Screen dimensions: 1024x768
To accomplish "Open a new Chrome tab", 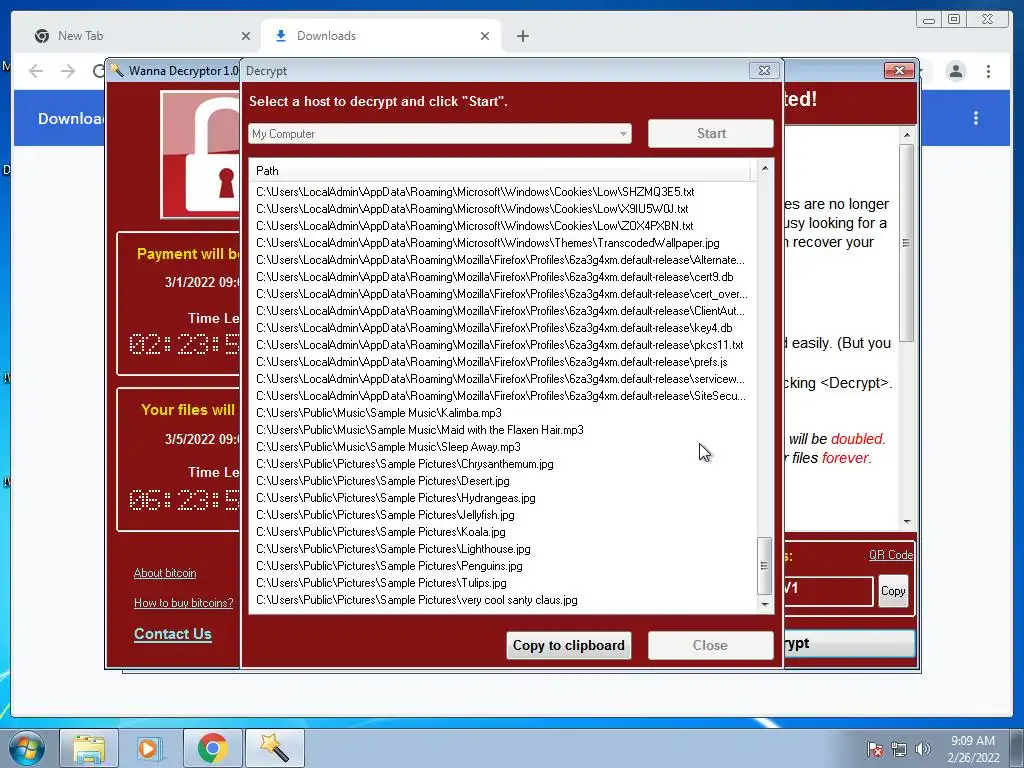I will [x=522, y=36].
